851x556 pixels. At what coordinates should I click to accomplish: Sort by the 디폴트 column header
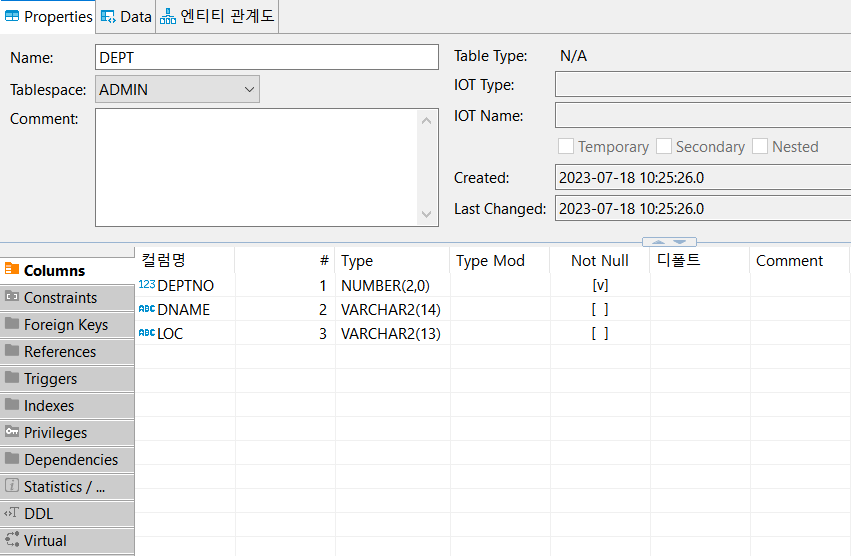[x=700, y=261]
